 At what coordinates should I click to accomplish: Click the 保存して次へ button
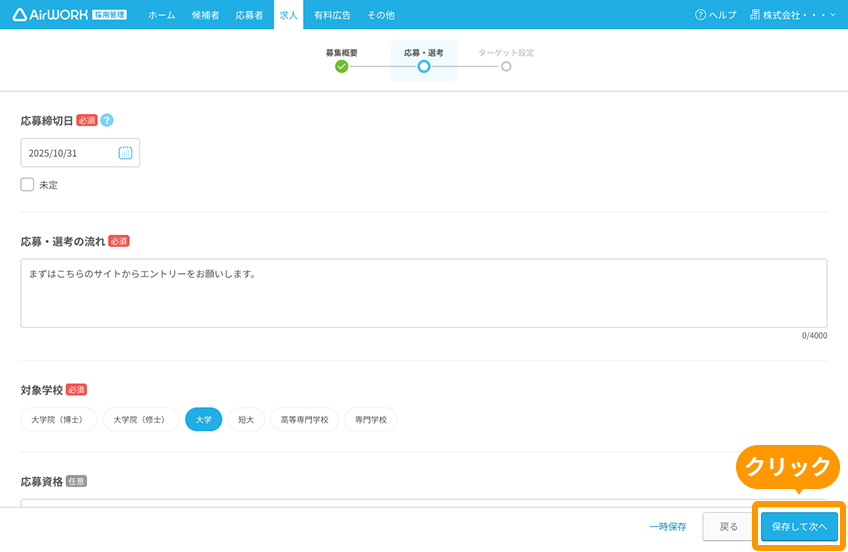tap(799, 527)
